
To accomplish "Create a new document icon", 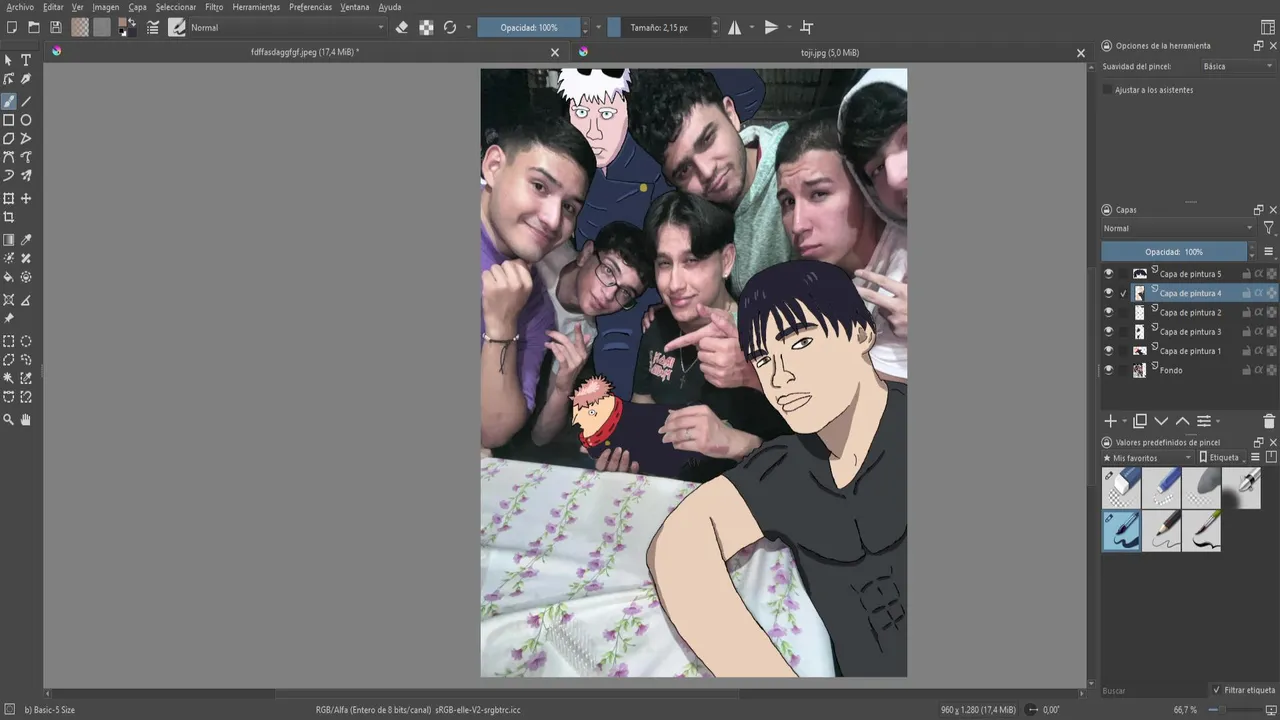I will pos(12,27).
